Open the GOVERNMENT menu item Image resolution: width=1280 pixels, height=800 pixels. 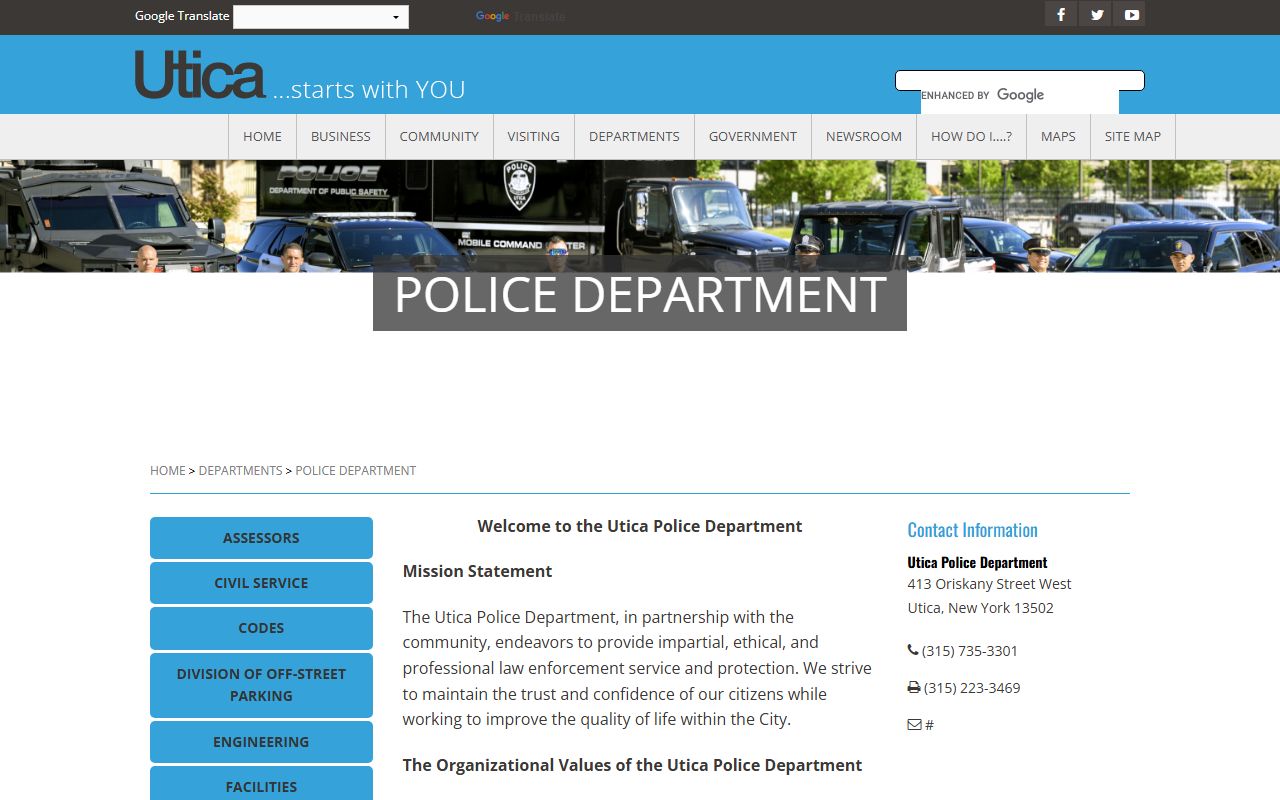click(x=753, y=137)
